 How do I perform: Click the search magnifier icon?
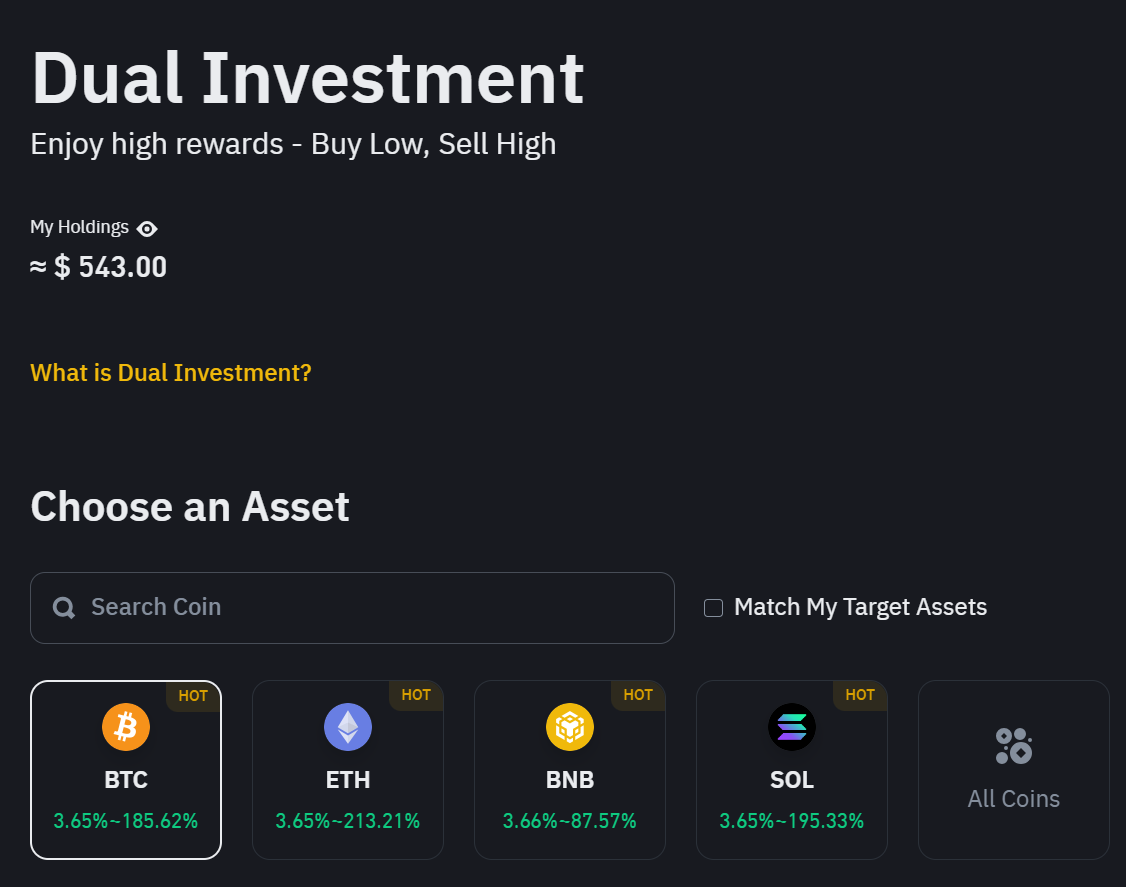click(64, 608)
